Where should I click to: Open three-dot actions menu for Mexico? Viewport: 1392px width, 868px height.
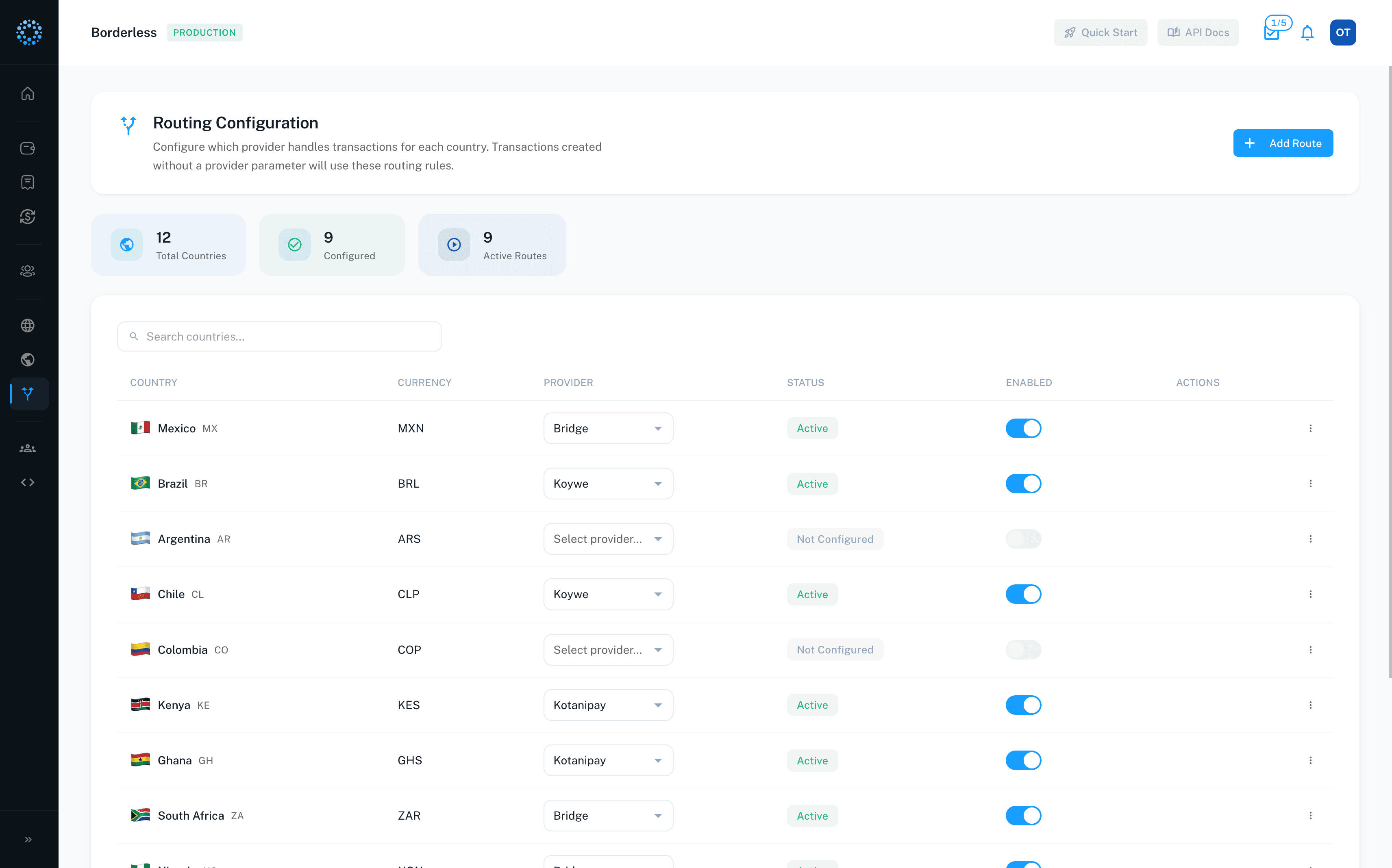1310,428
